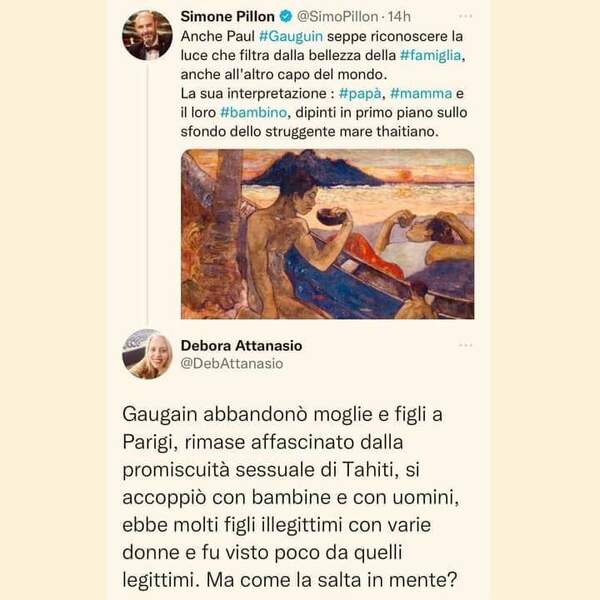
Task: Visit the @DebAttanasio handle
Action: (x=232, y=363)
